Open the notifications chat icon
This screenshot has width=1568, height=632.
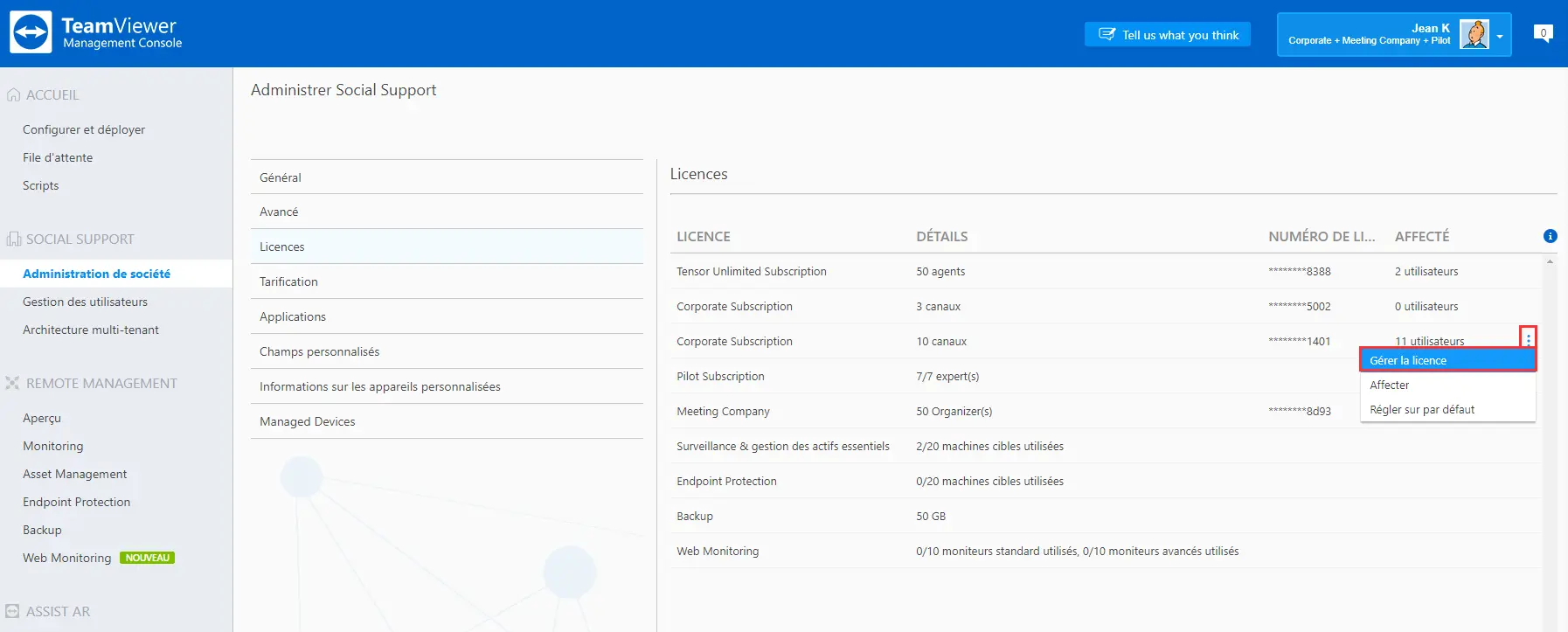[1544, 33]
